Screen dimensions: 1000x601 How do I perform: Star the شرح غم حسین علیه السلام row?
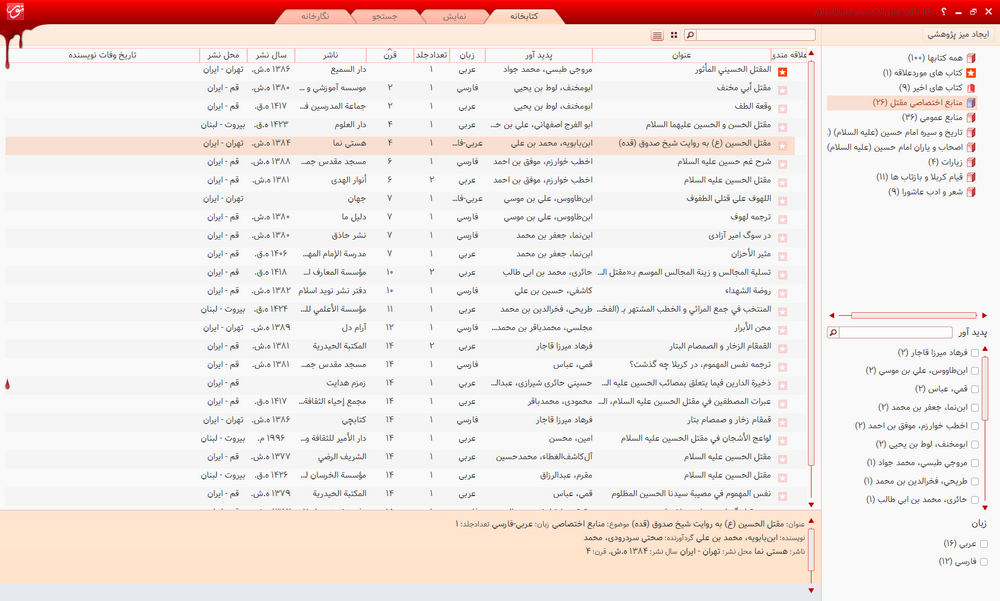click(783, 164)
